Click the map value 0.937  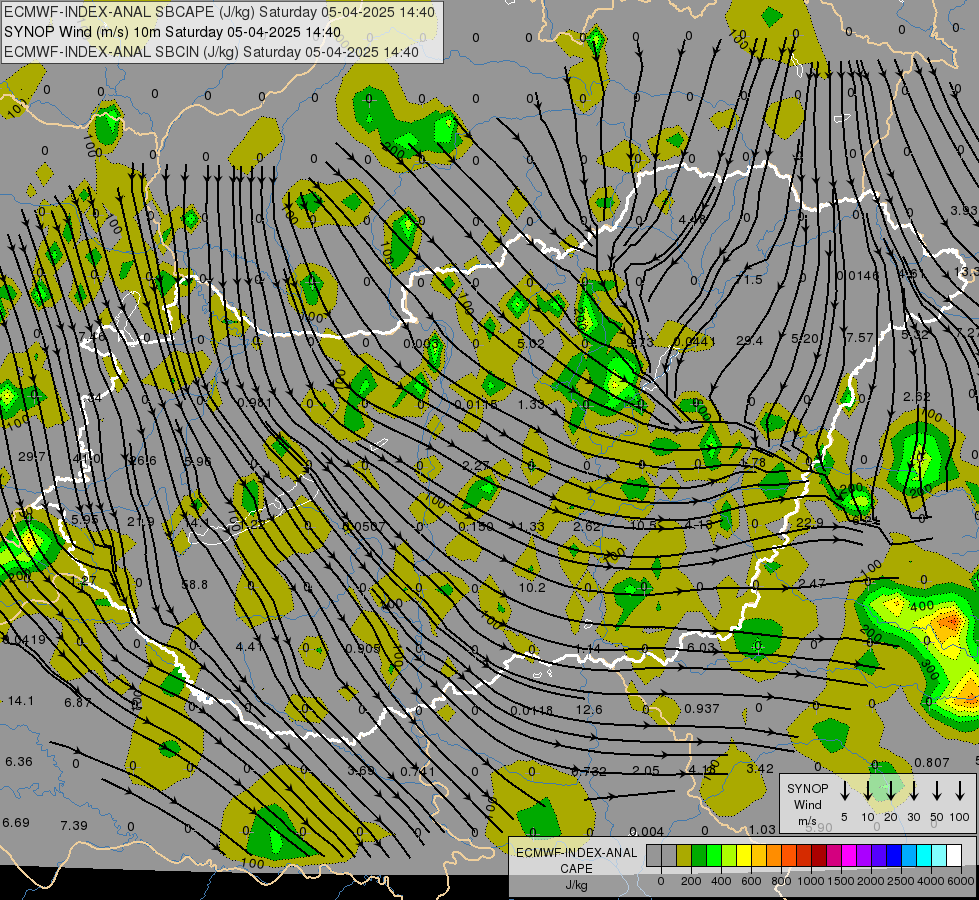point(702,708)
